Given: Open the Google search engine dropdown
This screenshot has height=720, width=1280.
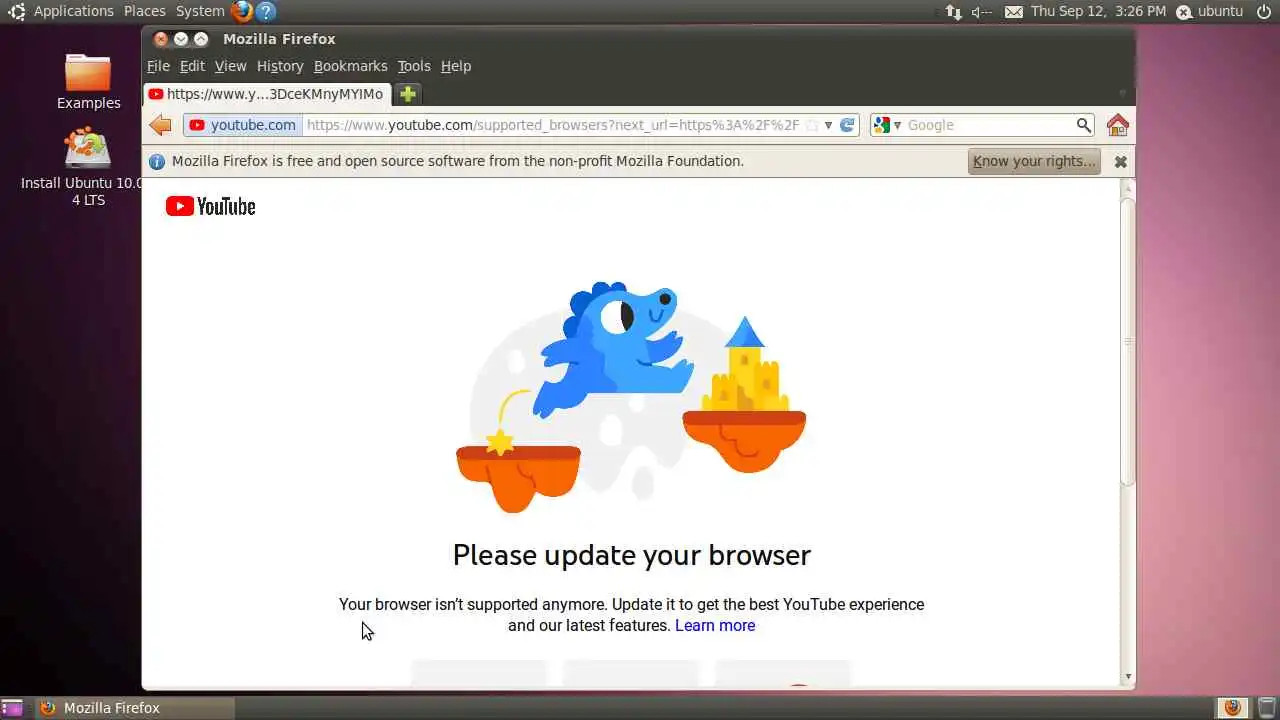Looking at the screenshot, I should pyautogui.click(x=887, y=125).
